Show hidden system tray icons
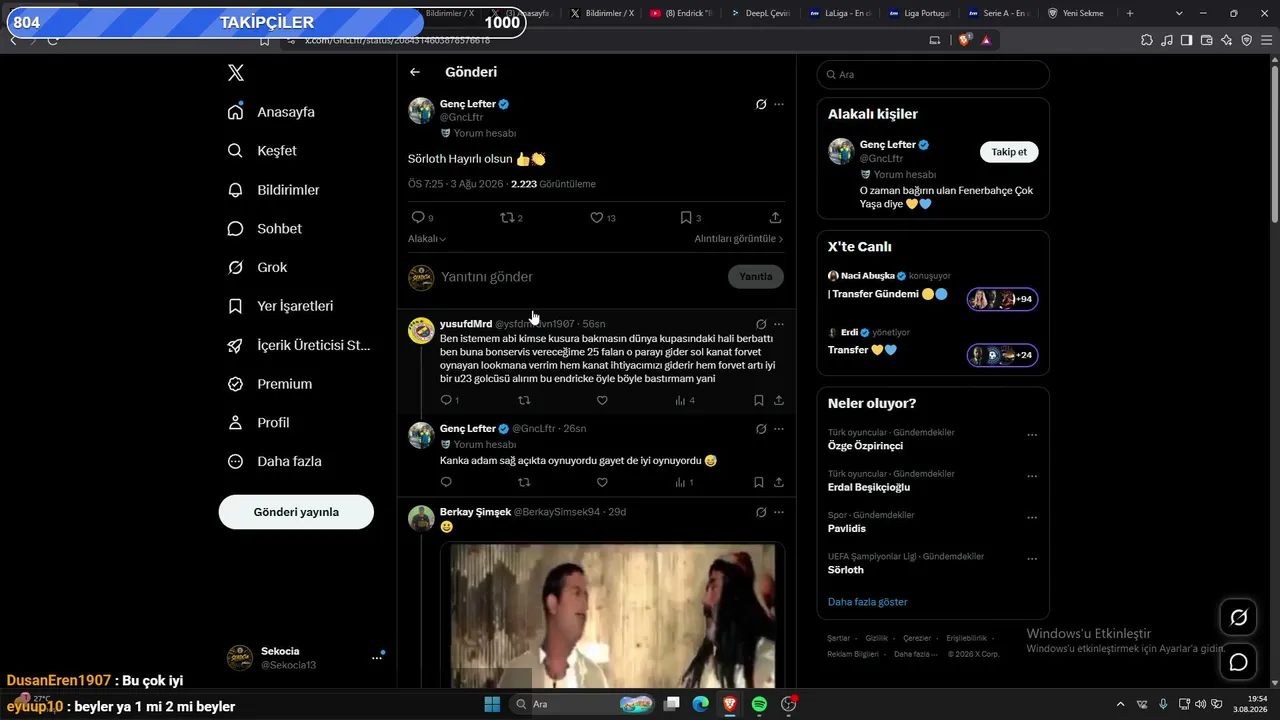Viewport: 1280px width, 720px height. coord(1120,704)
